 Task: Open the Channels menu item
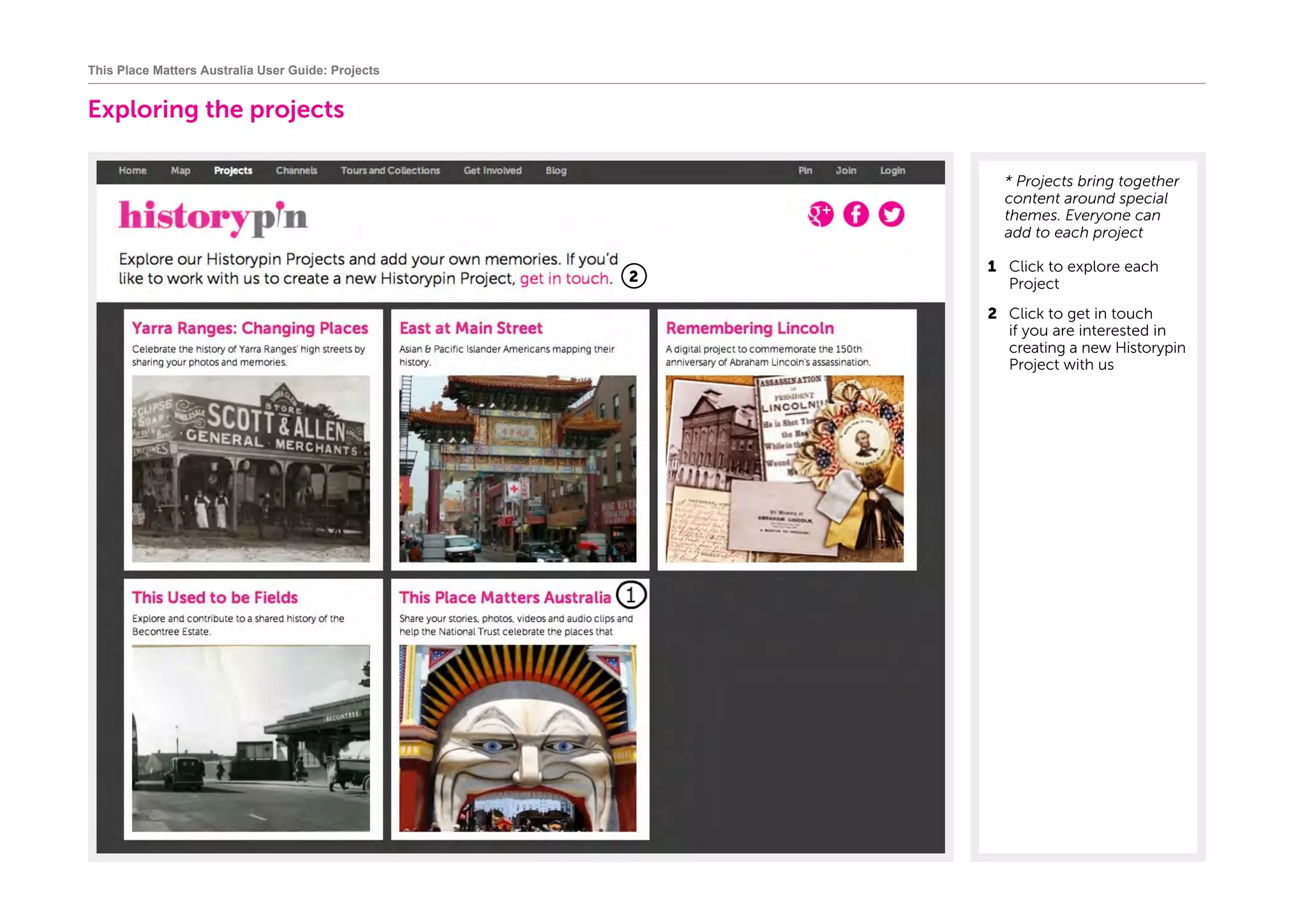[297, 171]
